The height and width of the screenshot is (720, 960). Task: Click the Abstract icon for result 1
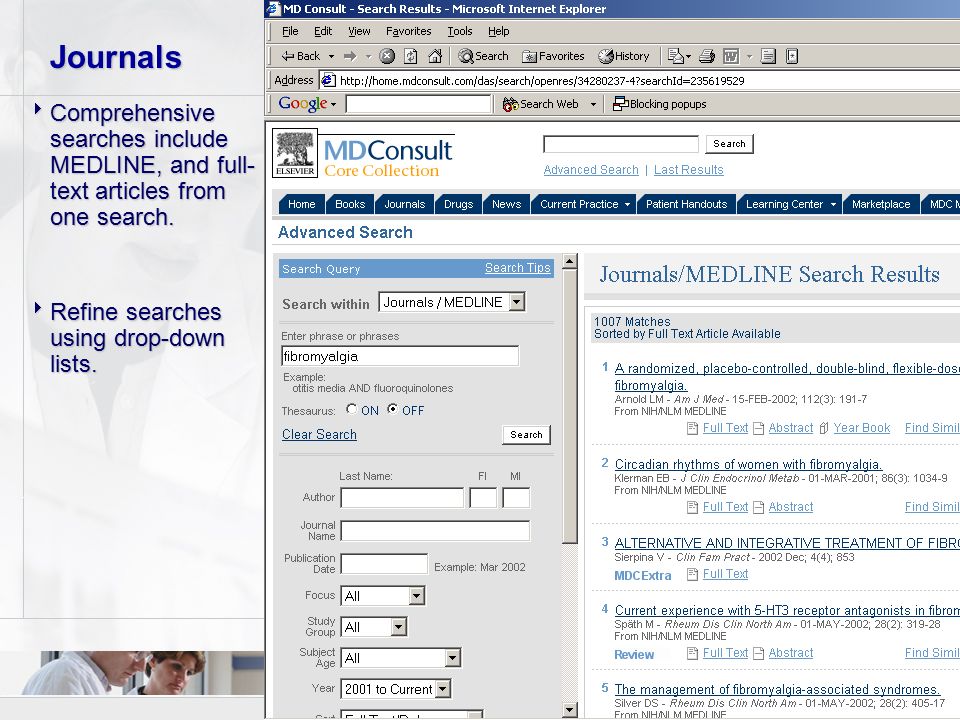[759, 429]
